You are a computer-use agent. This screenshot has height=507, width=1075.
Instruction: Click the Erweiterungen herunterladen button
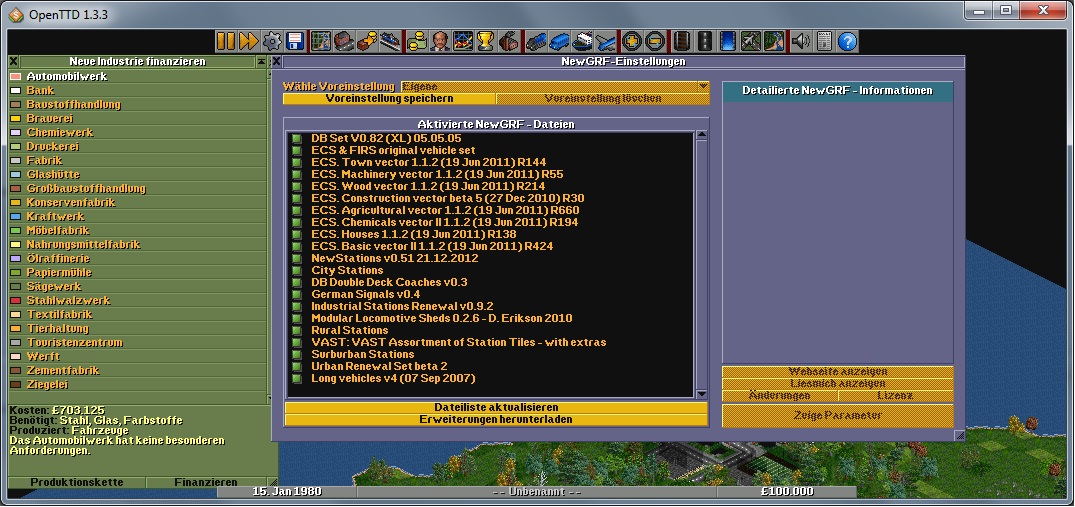click(x=495, y=420)
